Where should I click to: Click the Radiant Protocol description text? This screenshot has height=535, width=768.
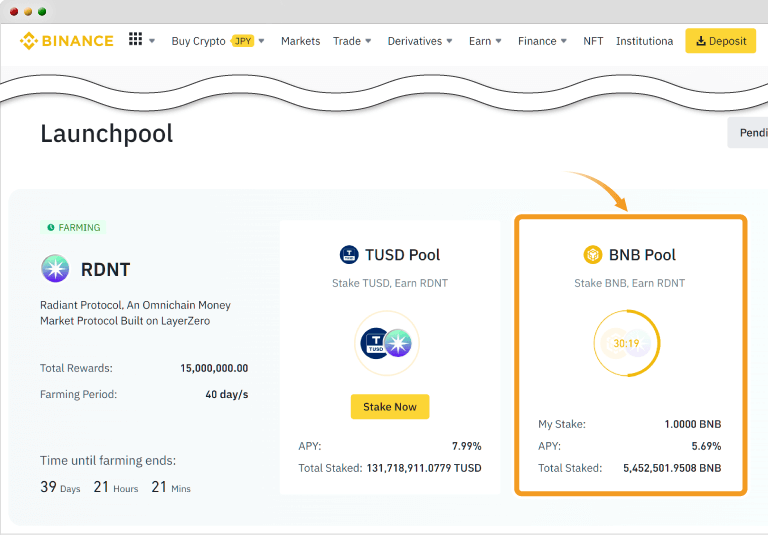click(135, 313)
